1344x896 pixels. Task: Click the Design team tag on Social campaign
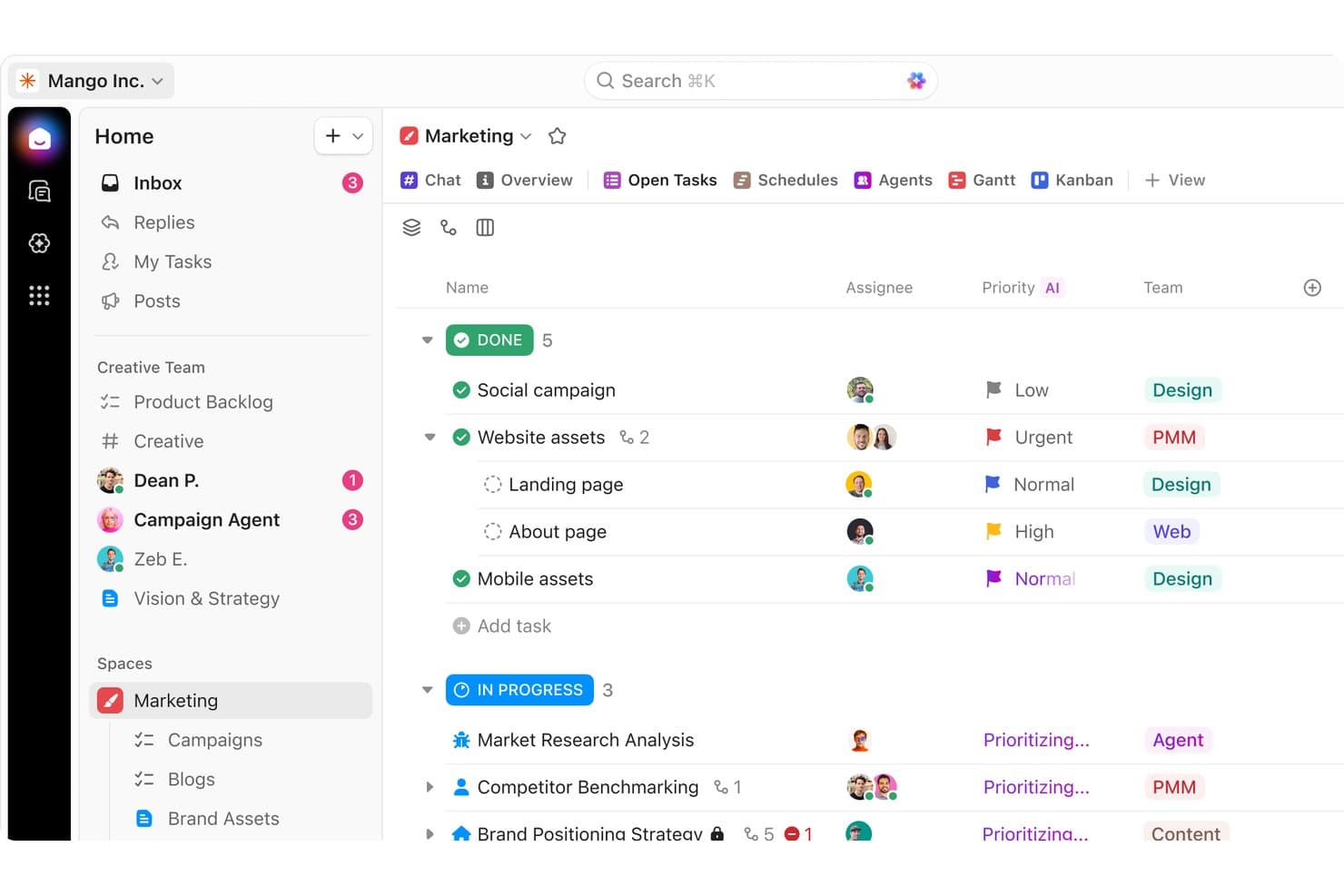1182,390
